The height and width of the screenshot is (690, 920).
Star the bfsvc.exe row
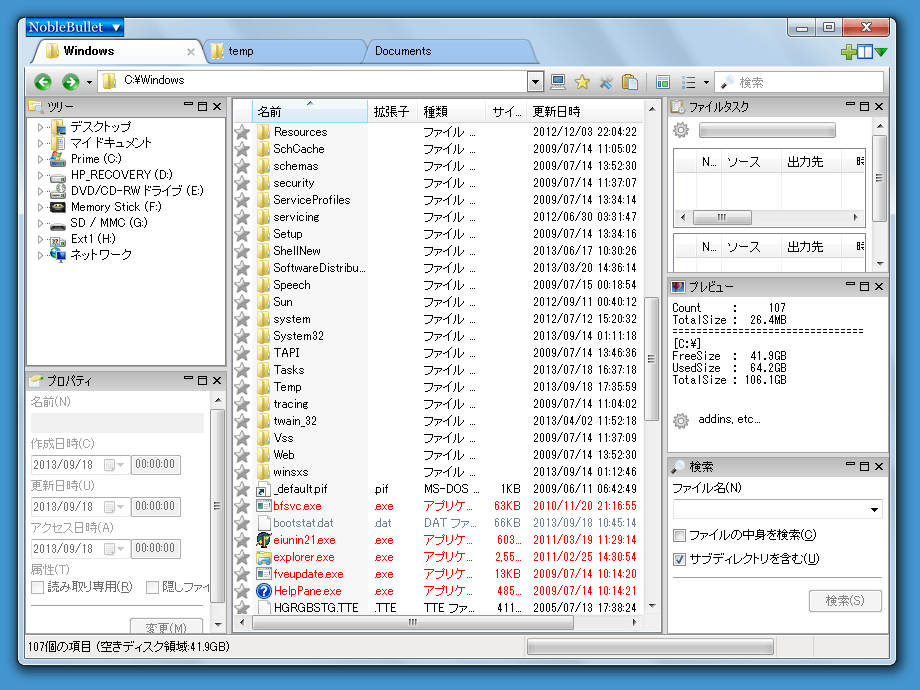pos(242,506)
